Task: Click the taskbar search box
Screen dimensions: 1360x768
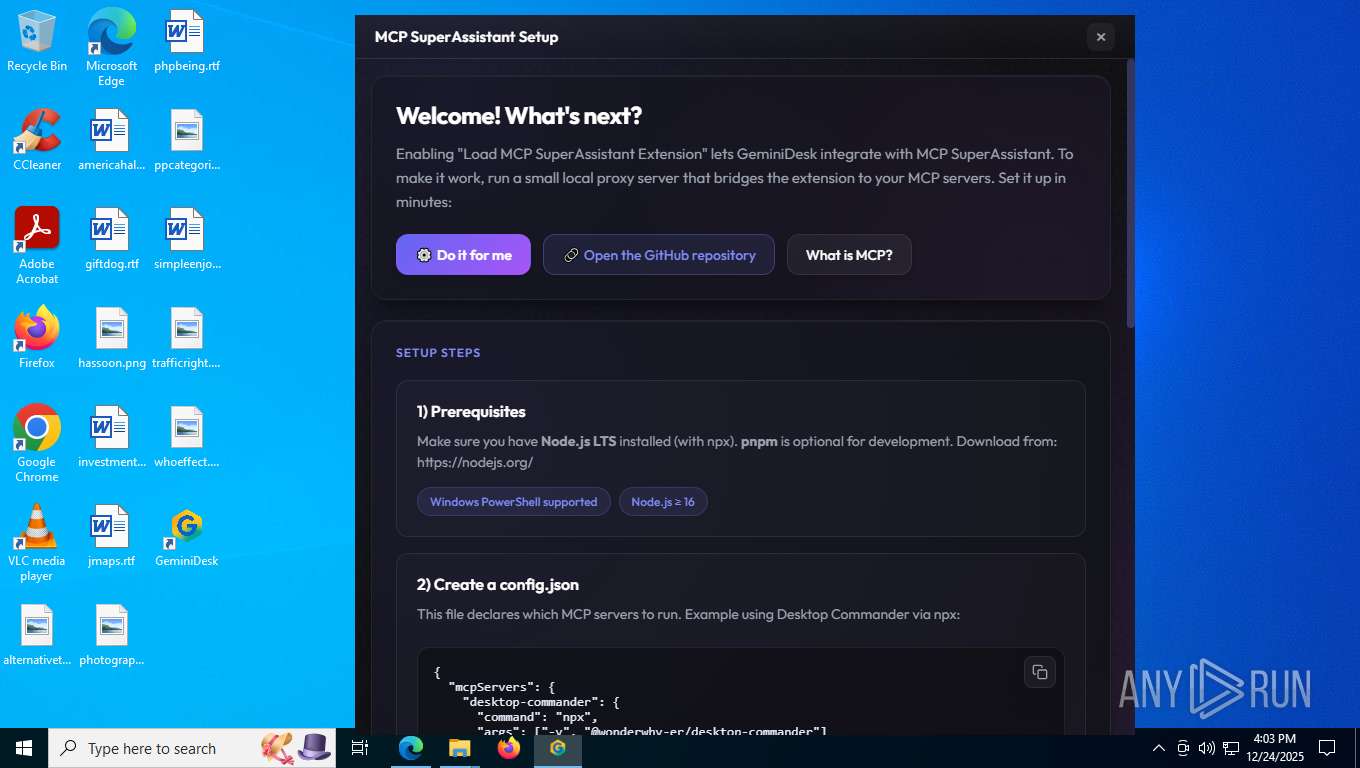Action: point(192,748)
